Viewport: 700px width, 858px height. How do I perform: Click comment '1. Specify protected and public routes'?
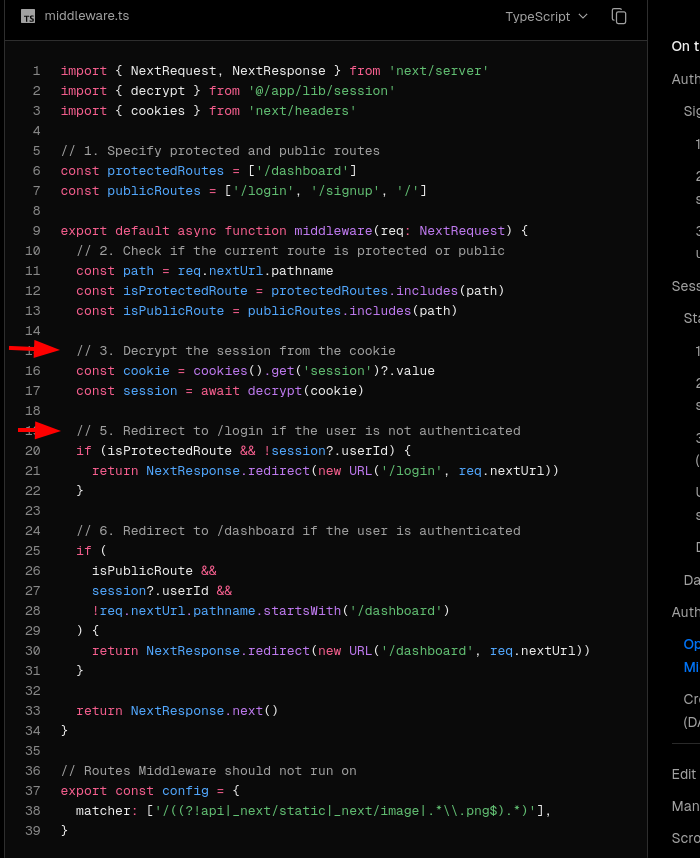click(x=220, y=151)
